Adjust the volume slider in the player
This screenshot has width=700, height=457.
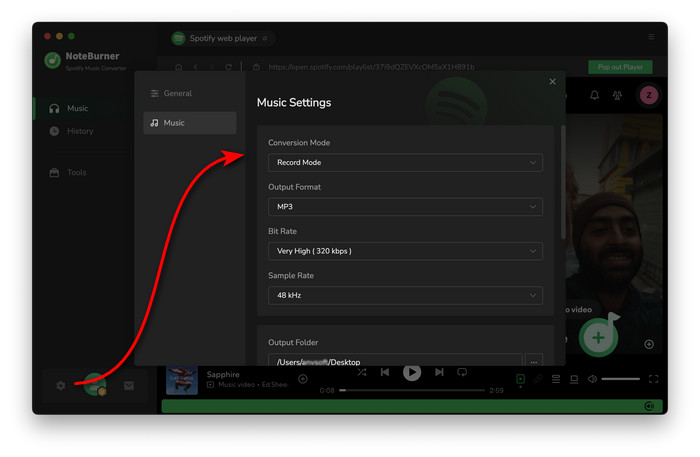pos(620,379)
